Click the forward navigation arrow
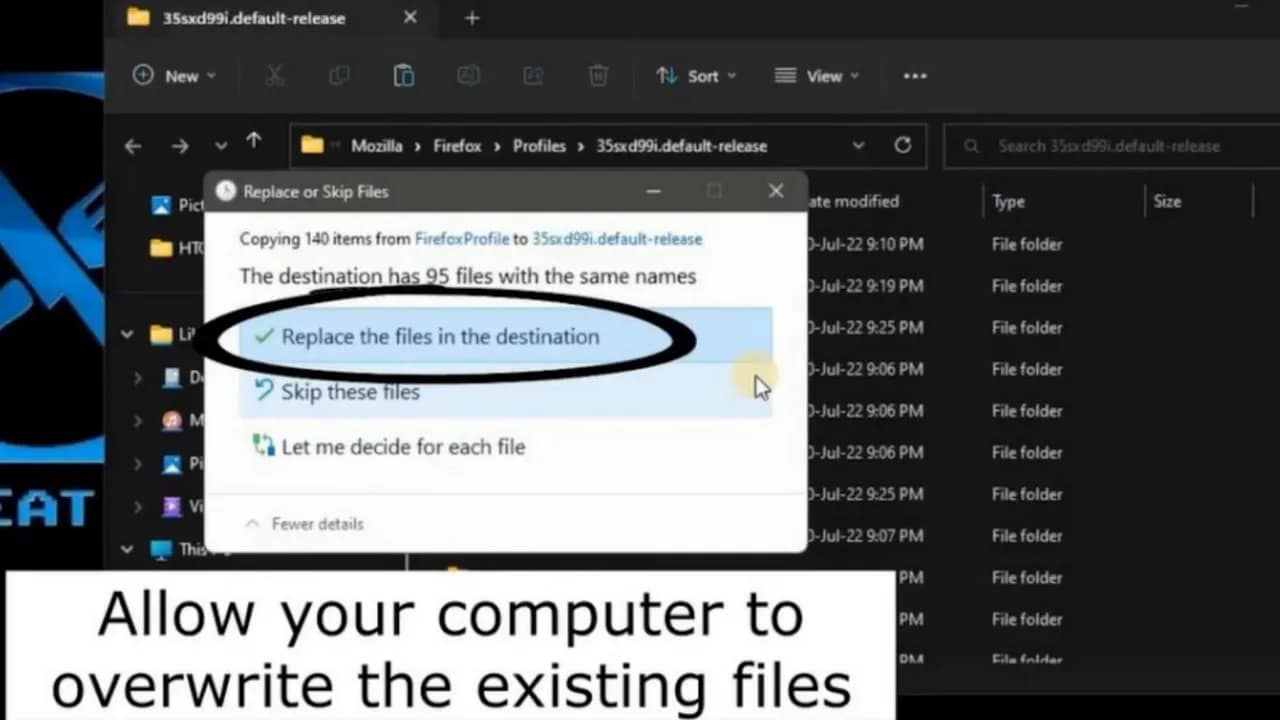1280x720 pixels. pos(180,146)
